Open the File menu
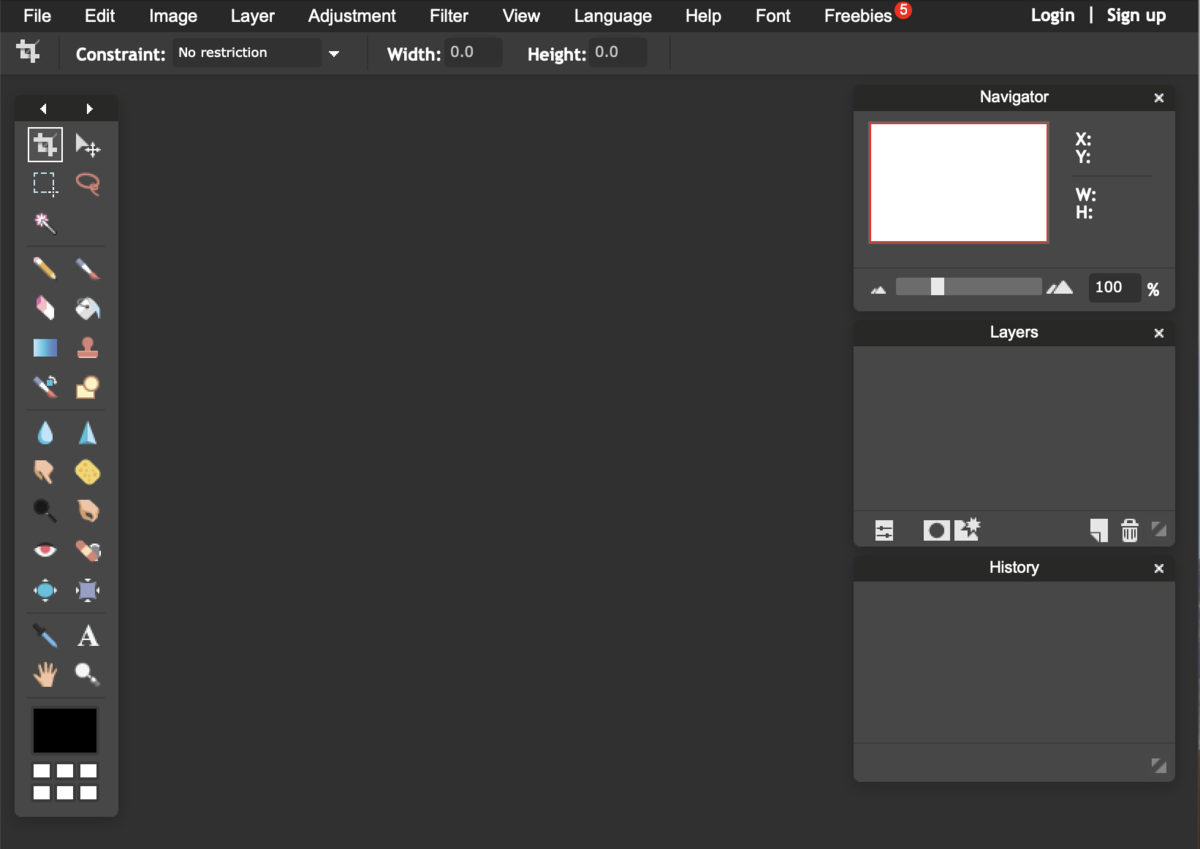Viewport: 1200px width, 849px height. (x=37, y=16)
